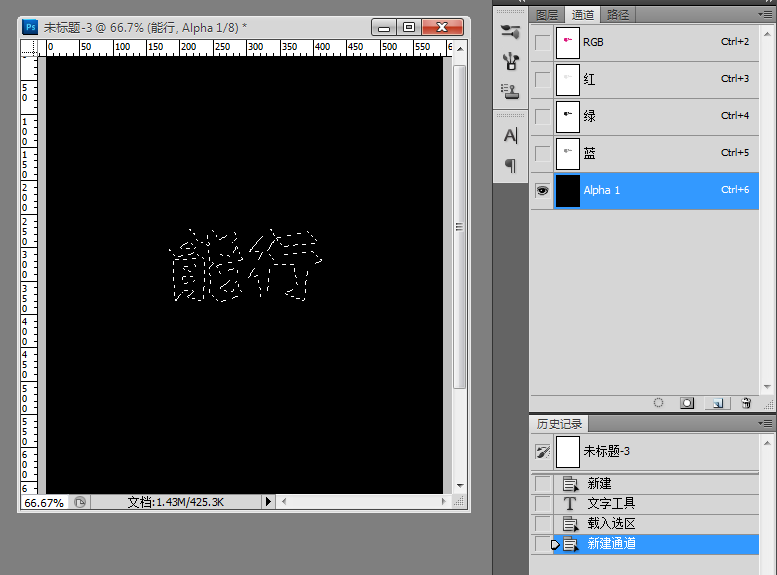The width and height of the screenshot is (777, 575).
Task: Open the Channels panel options menu
Action: pos(765,14)
